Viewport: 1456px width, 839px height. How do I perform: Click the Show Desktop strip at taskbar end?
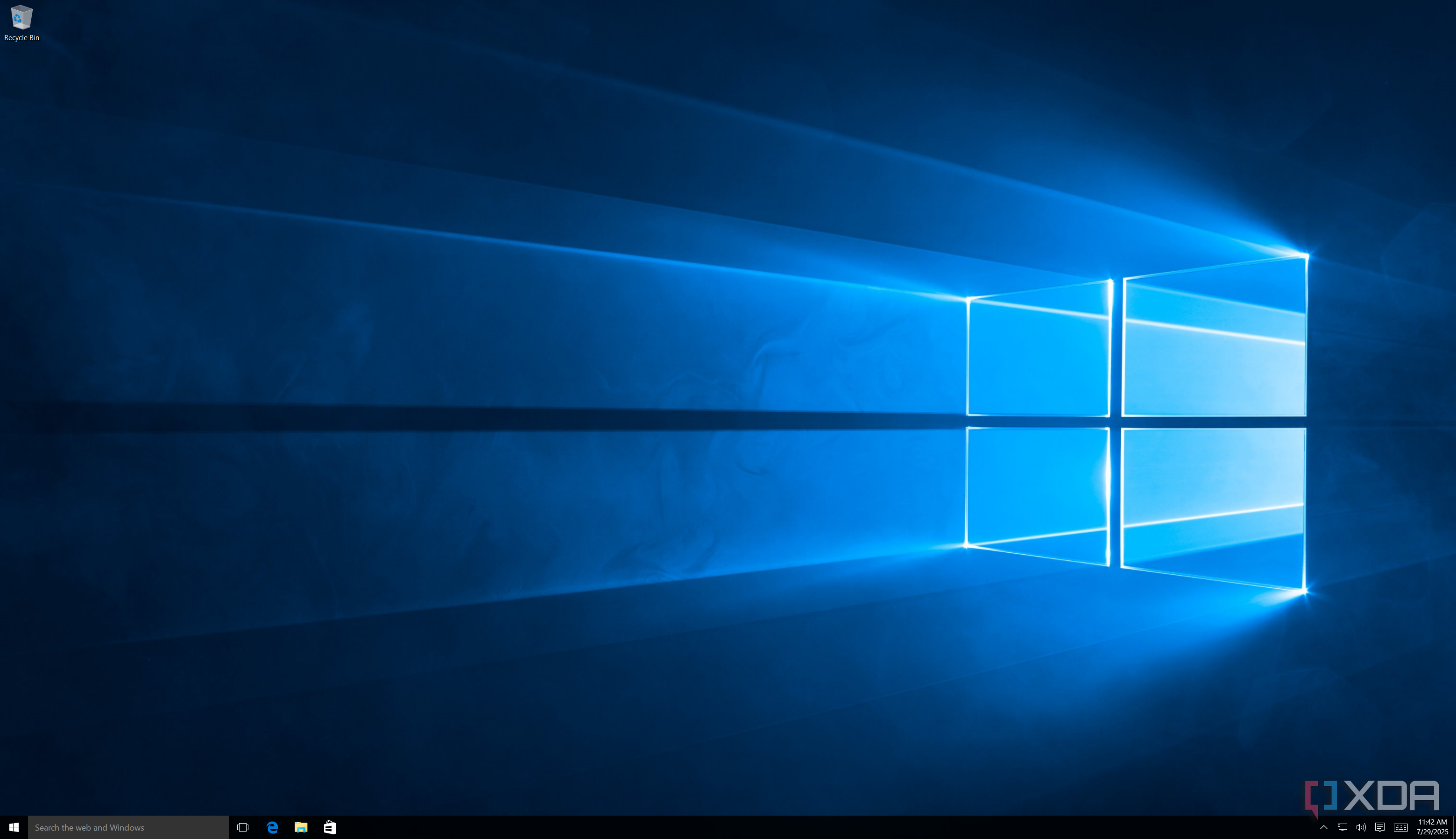(1454, 827)
